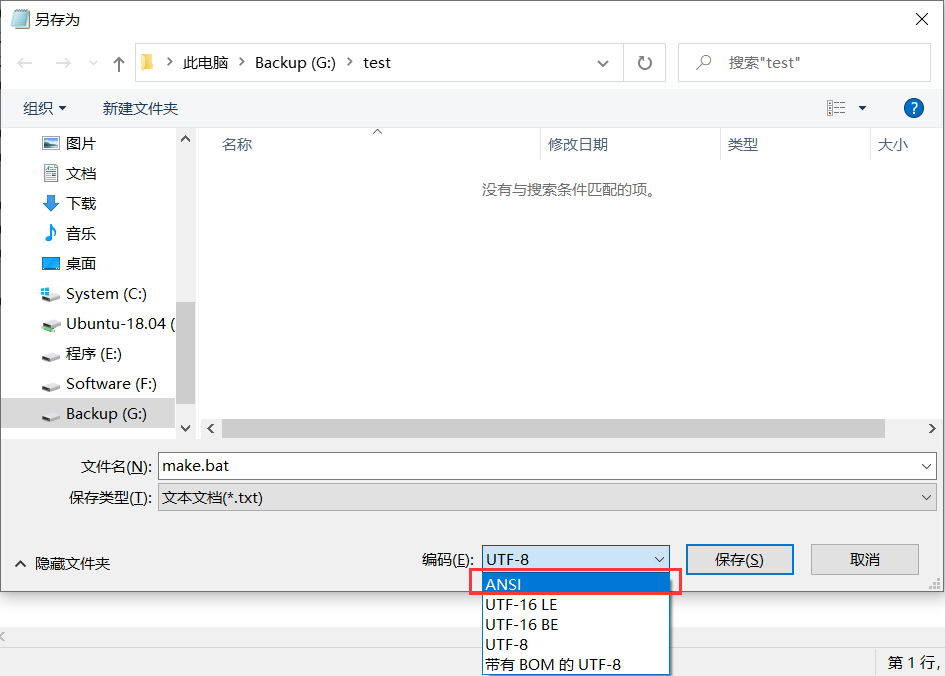Select 此电脑 in the address path
The width and height of the screenshot is (945, 676).
click(x=206, y=63)
